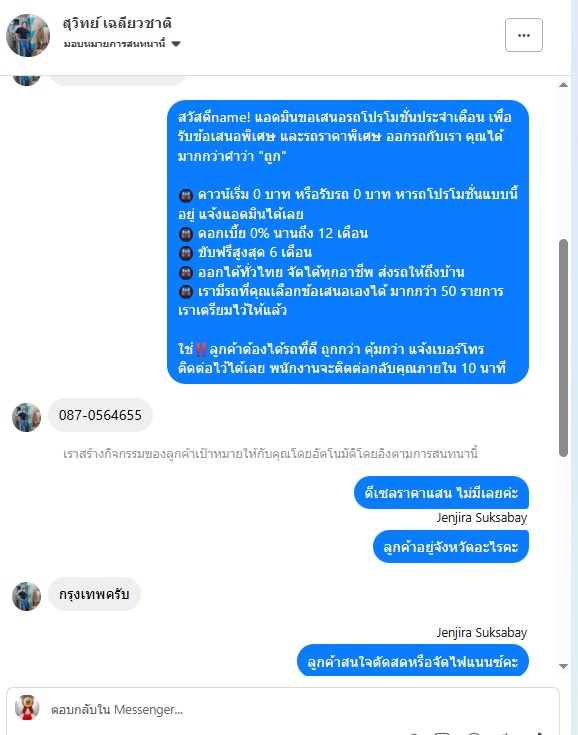This screenshot has width=578, height=735.
Task: Click the 087-0564655 phone number message
Action: [100, 415]
